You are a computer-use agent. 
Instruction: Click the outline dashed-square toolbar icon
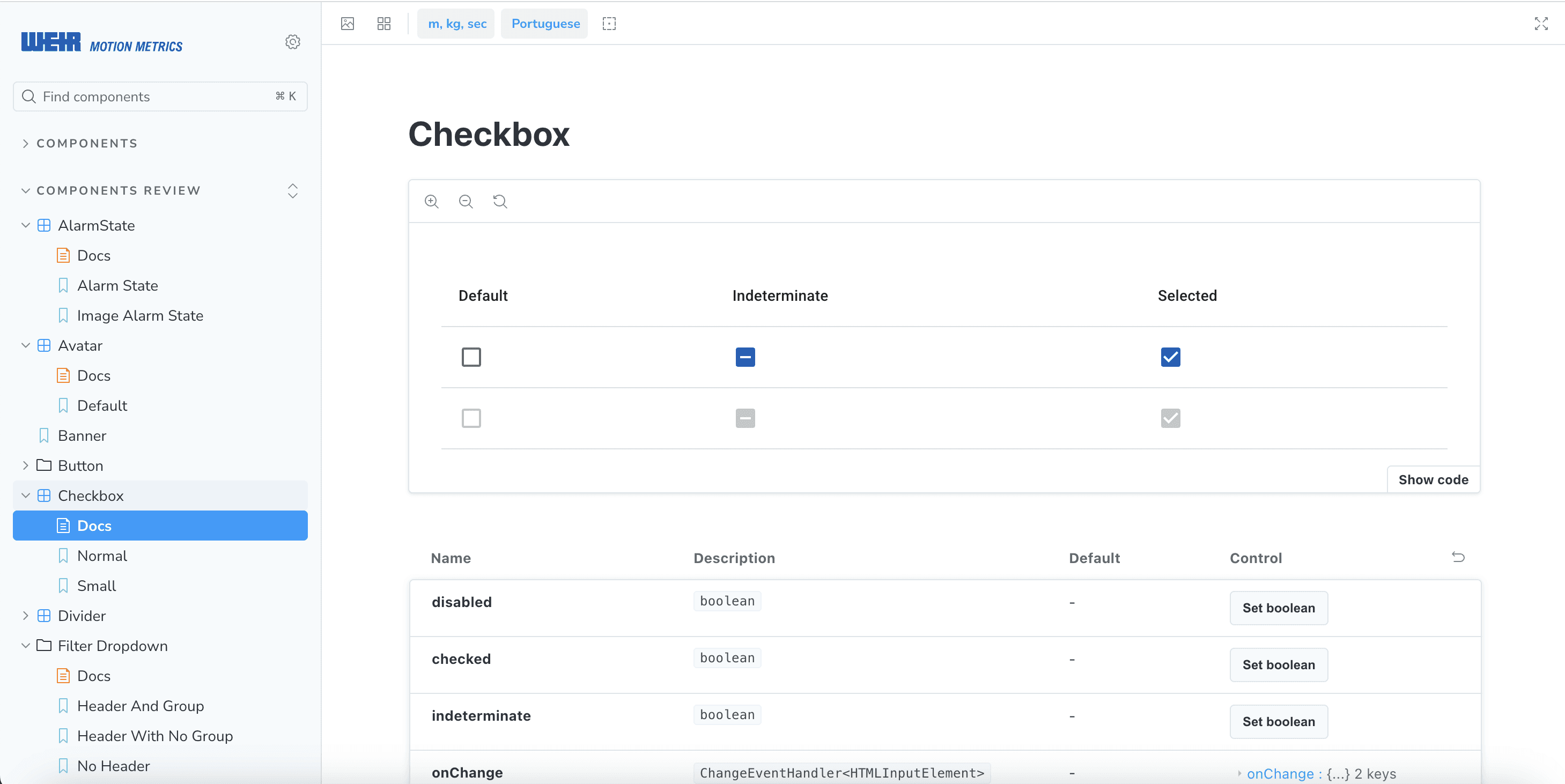click(609, 24)
